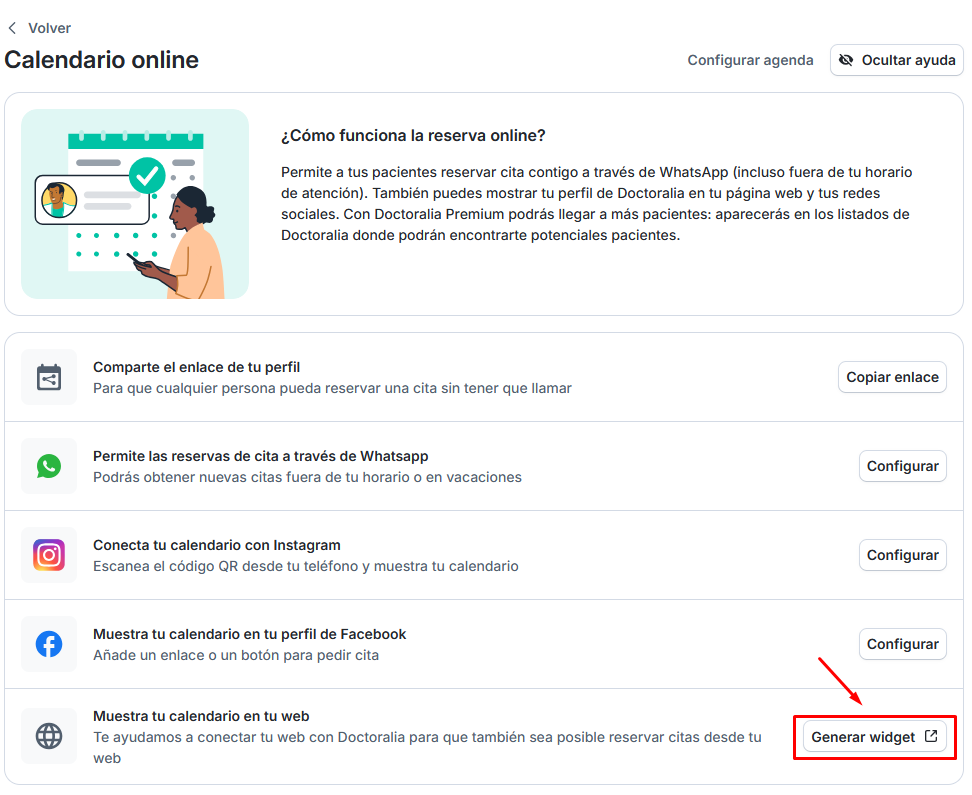Configure the Facebook profile calendar
The image size is (972, 795).
tap(903, 644)
